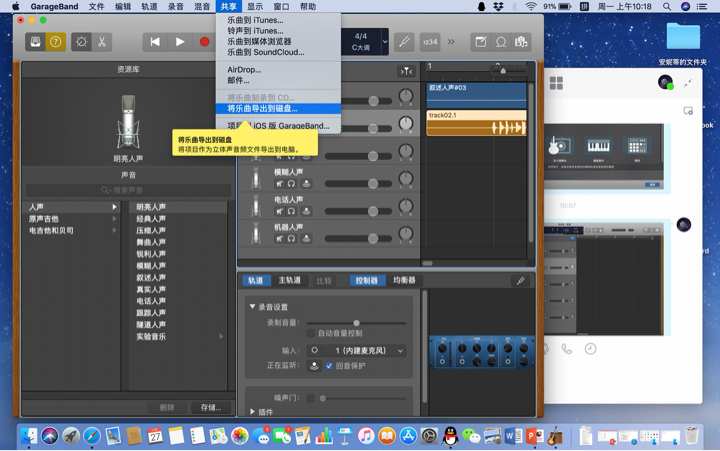Start recording with the red Record button
This screenshot has width=720, height=451.
tap(204, 42)
